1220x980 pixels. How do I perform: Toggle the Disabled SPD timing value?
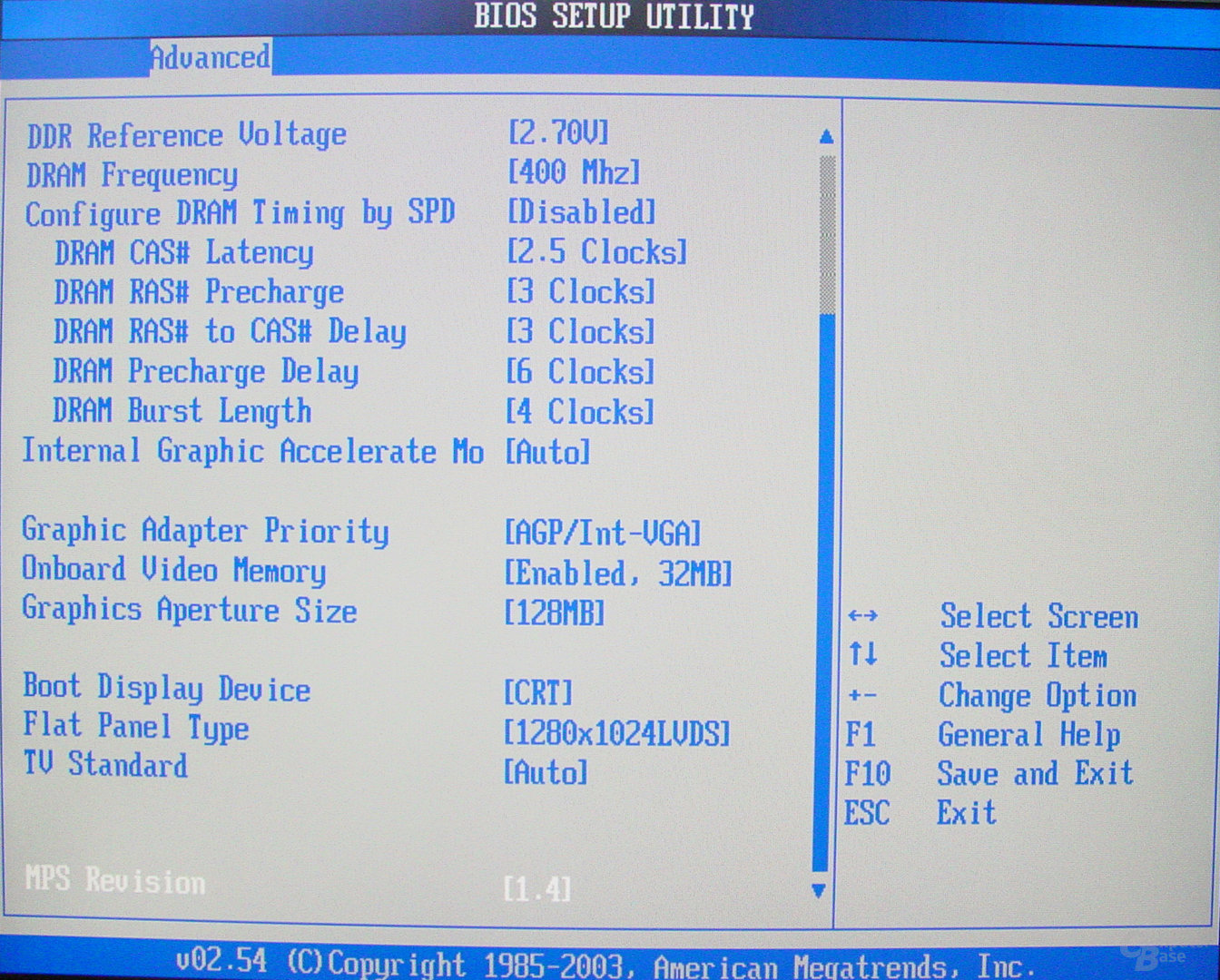click(x=581, y=212)
